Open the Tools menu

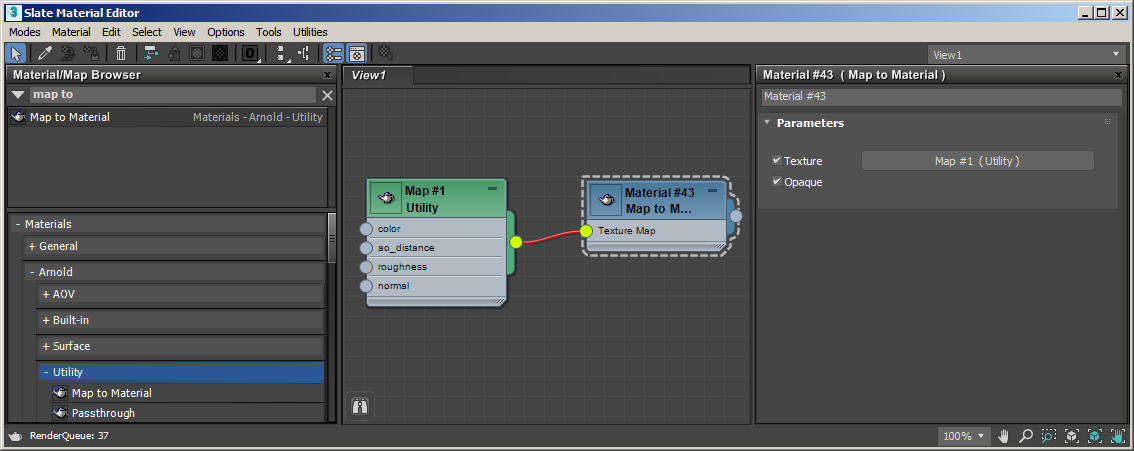click(268, 32)
